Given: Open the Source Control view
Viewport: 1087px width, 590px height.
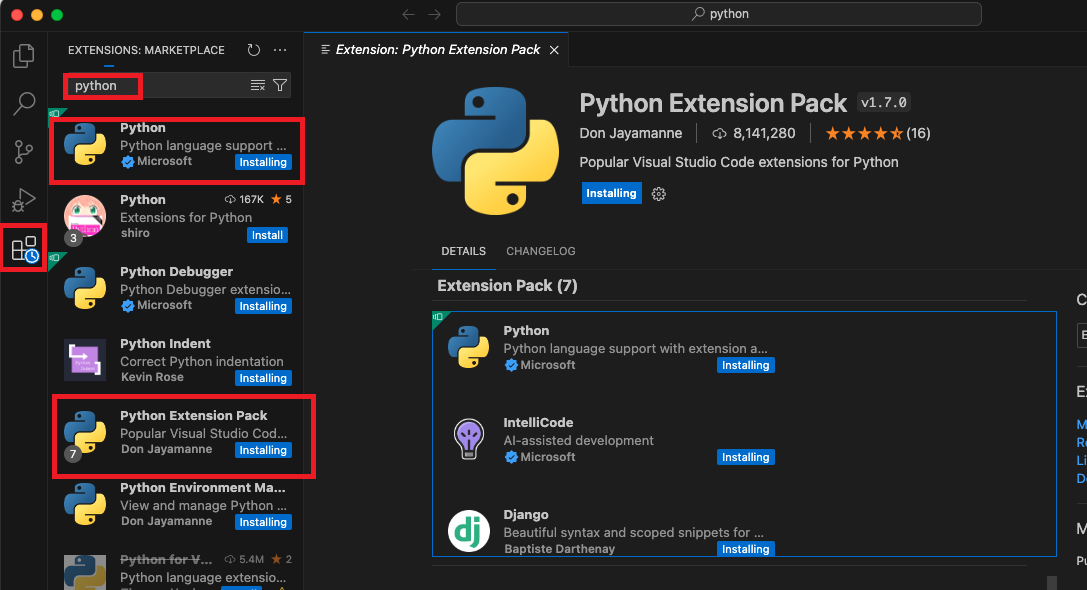Looking at the screenshot, I should pos(24,151).
